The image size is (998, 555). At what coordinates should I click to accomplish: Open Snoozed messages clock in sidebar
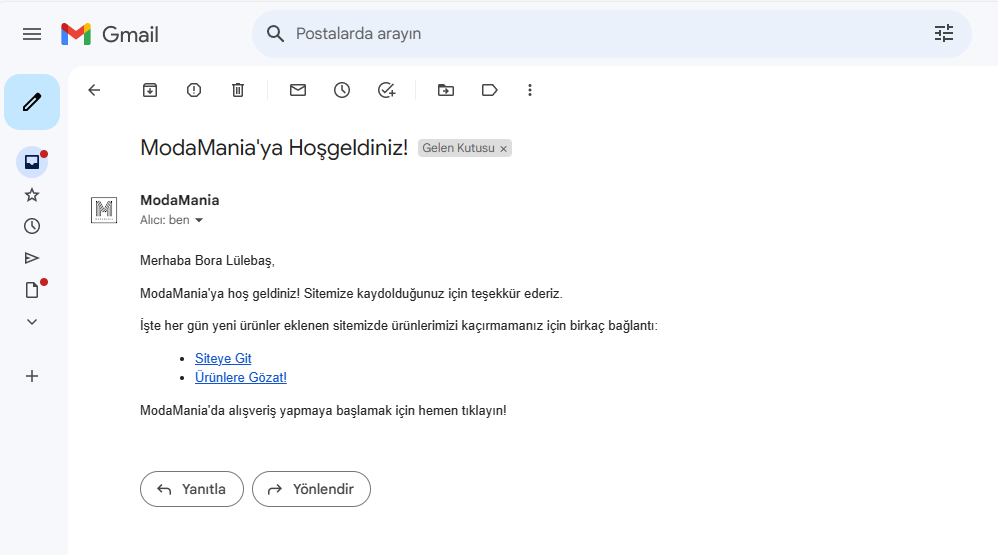32,226
